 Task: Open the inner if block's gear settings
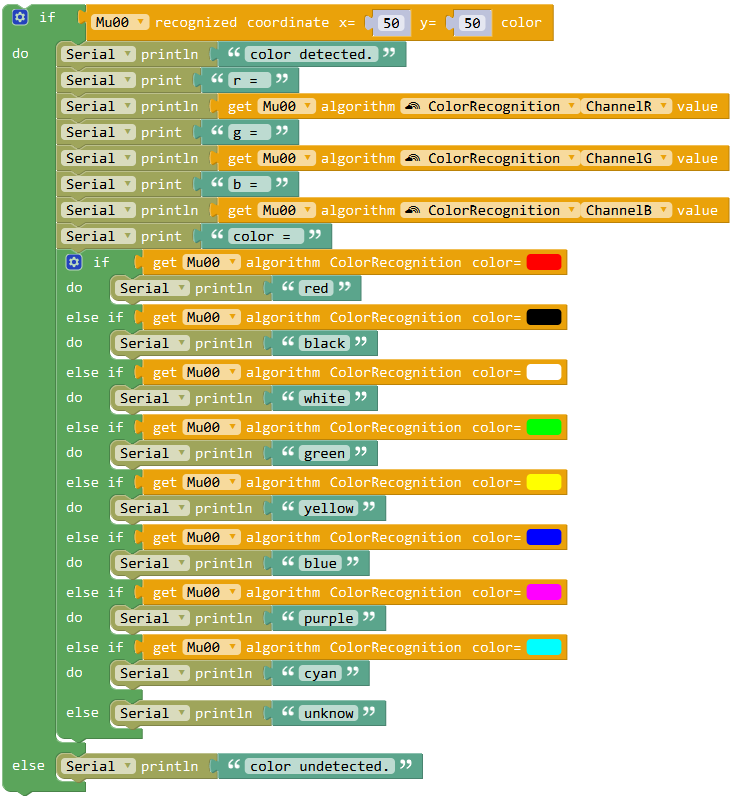pos(74,262)
